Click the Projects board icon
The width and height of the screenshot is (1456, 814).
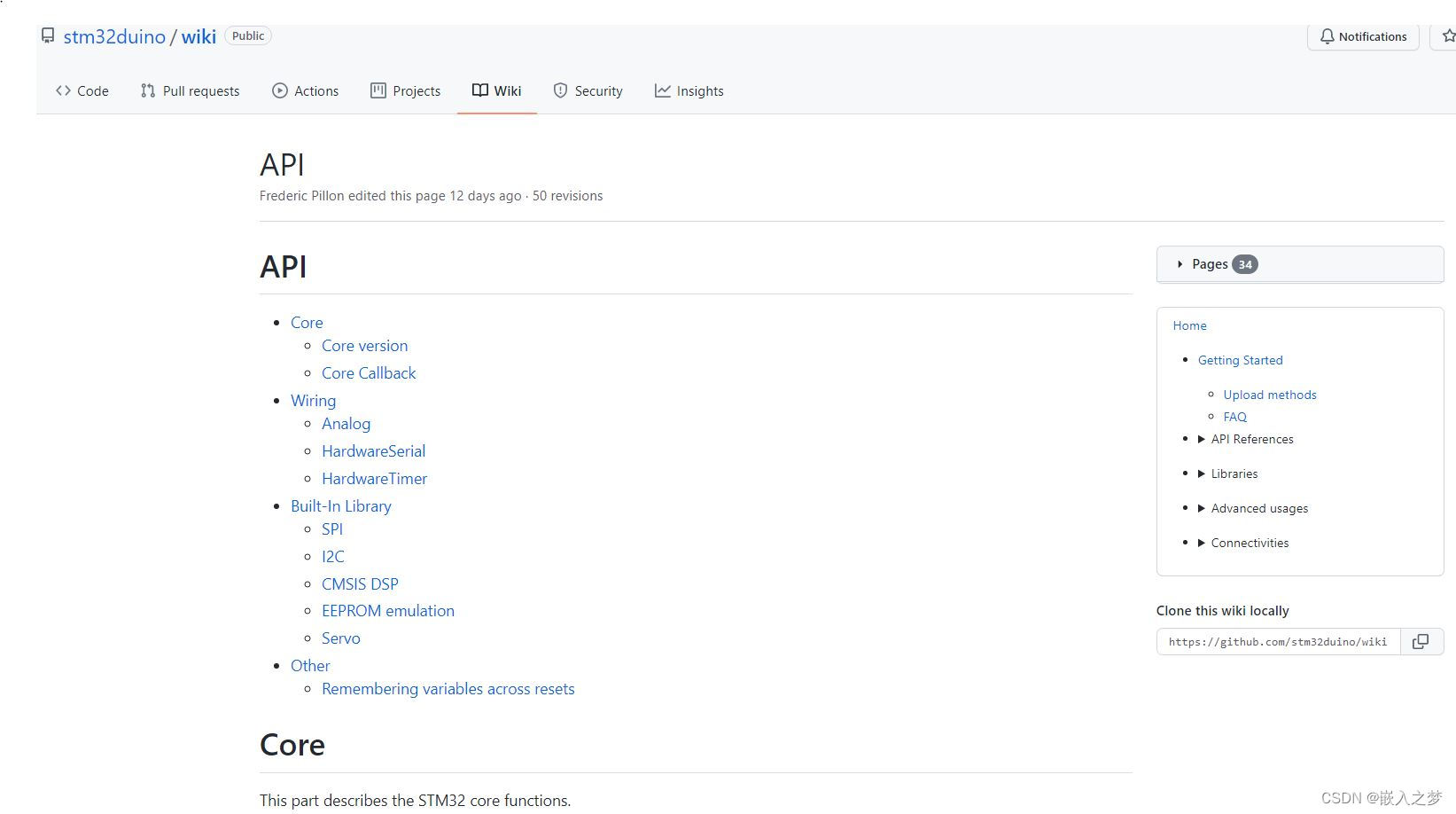click(x=378, y=90)
